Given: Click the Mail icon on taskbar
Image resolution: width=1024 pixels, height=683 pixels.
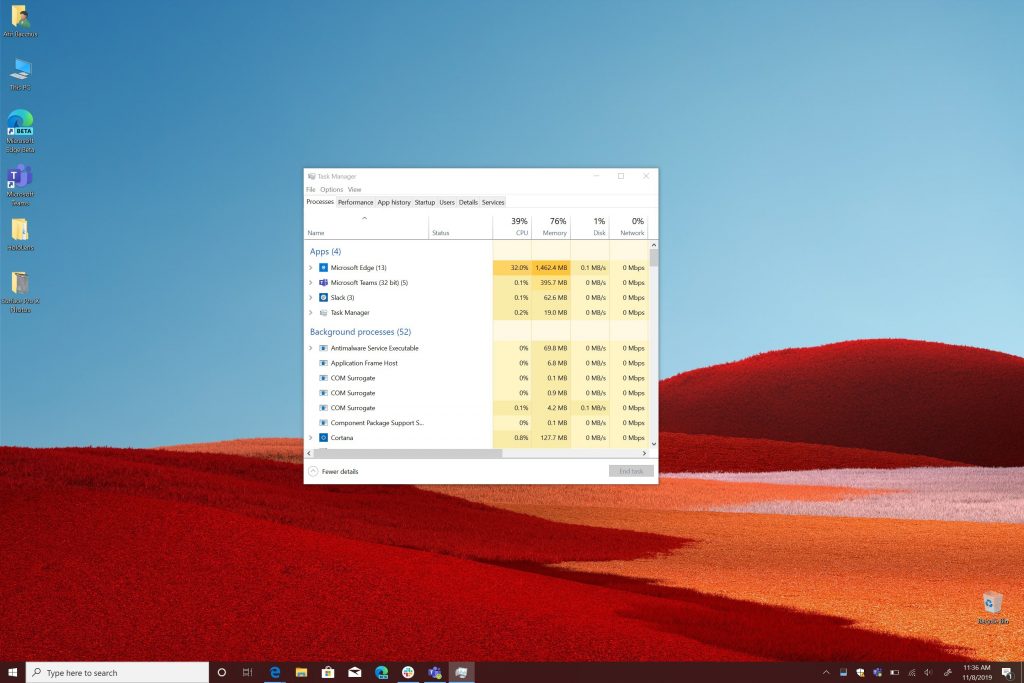Looking at the screenshot, I should point(353,673).
